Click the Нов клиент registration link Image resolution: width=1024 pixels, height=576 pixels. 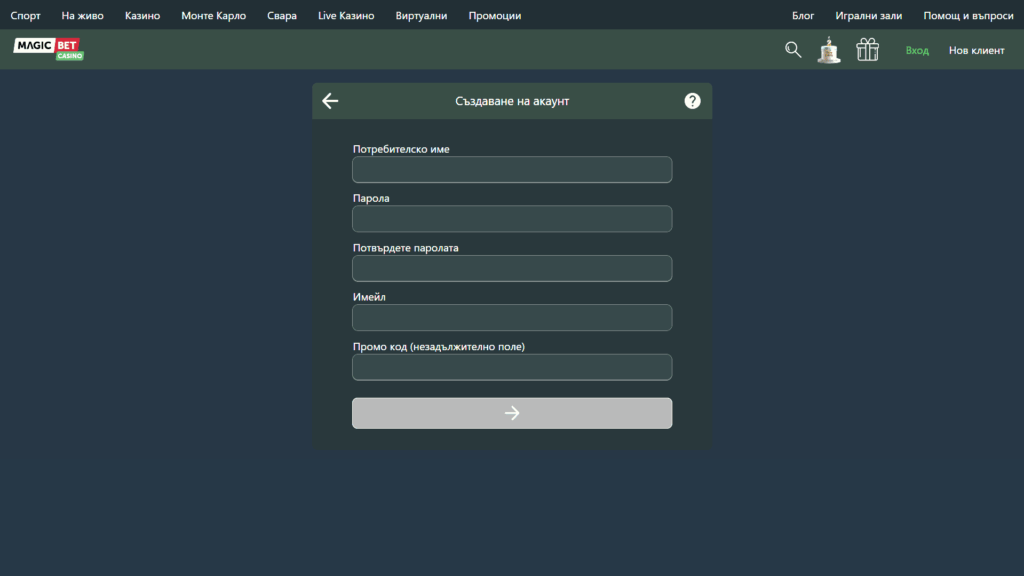click(x=976, y=51)
